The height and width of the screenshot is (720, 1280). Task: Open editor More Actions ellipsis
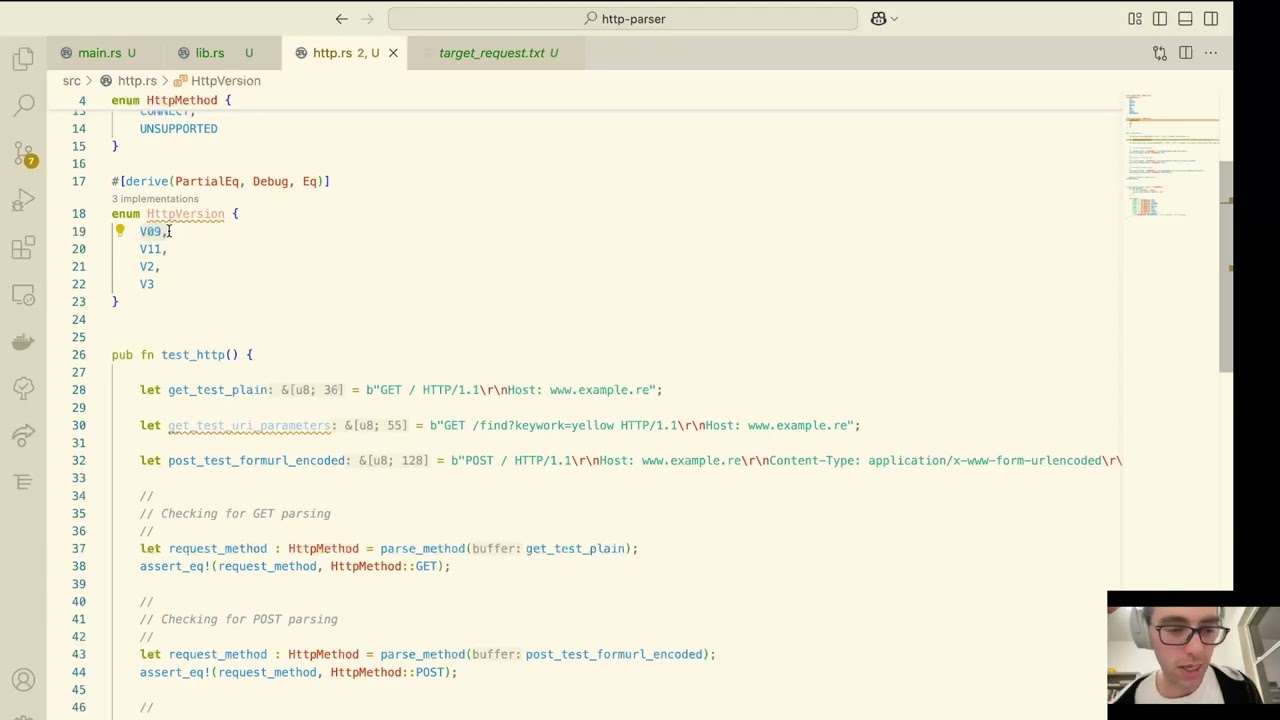pos(1211,53)
